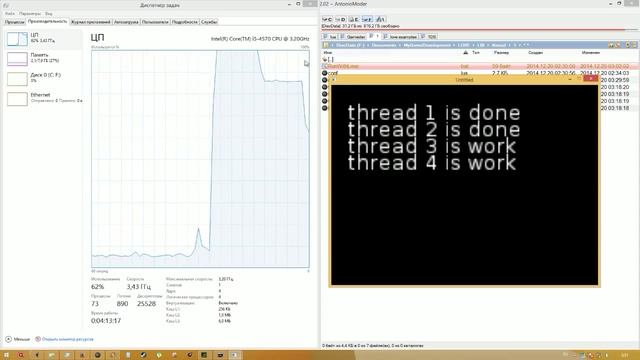Click the leftmost path bar right-side icon
This screenshot has width=640, height=360.
tap(611, 45)
